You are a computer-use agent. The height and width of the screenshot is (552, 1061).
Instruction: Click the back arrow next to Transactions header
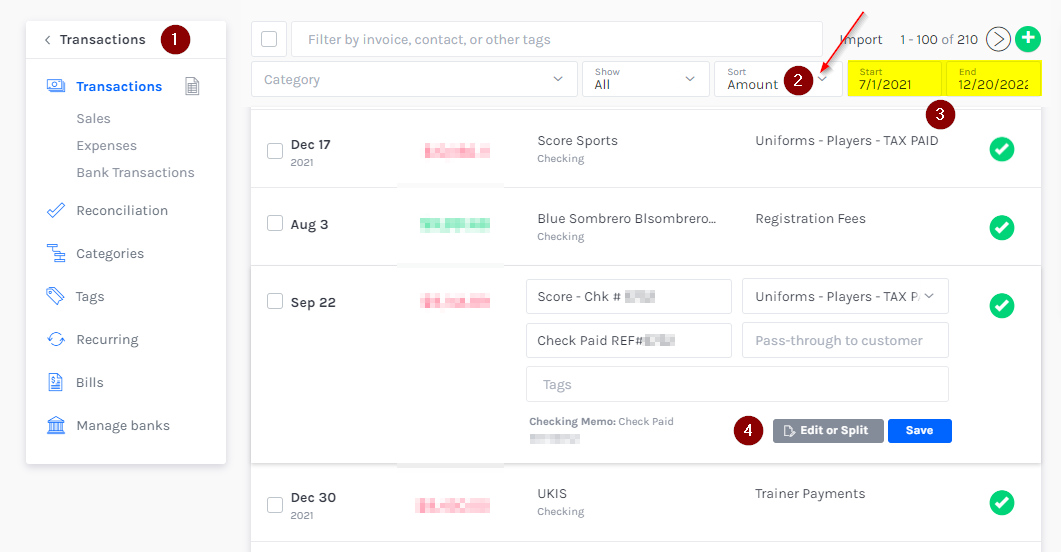click(x=47, y=40)
